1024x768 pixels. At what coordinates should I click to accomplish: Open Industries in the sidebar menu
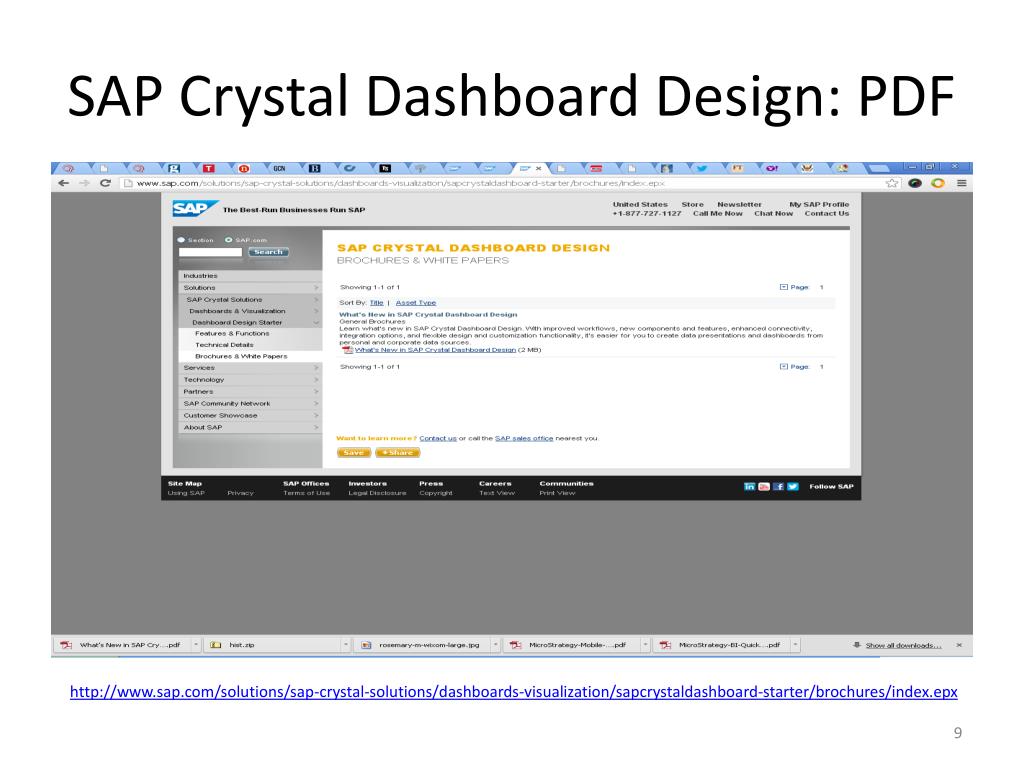[x=200, y=276]
